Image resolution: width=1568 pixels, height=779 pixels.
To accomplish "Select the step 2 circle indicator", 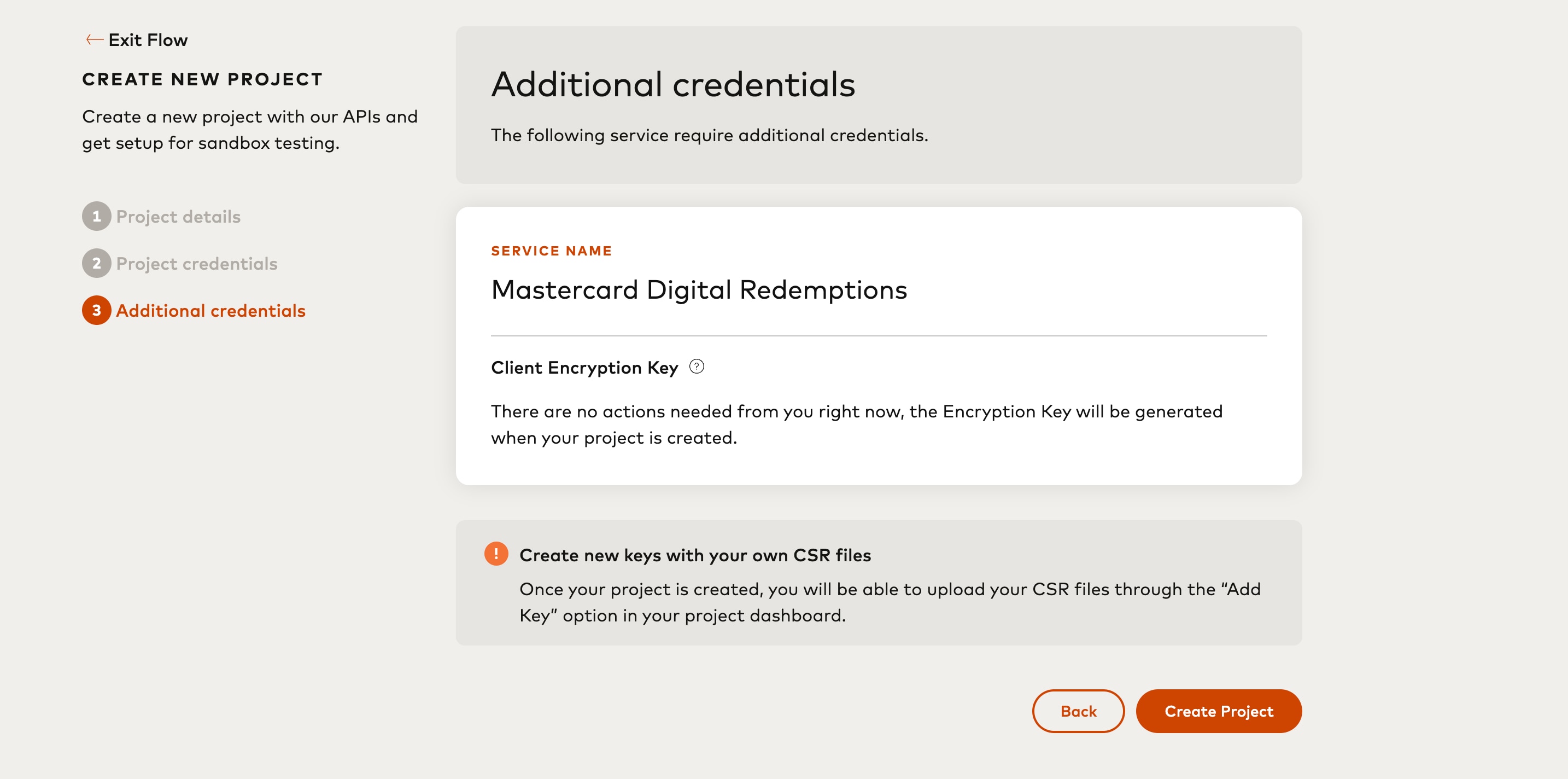I will (96, 263).
